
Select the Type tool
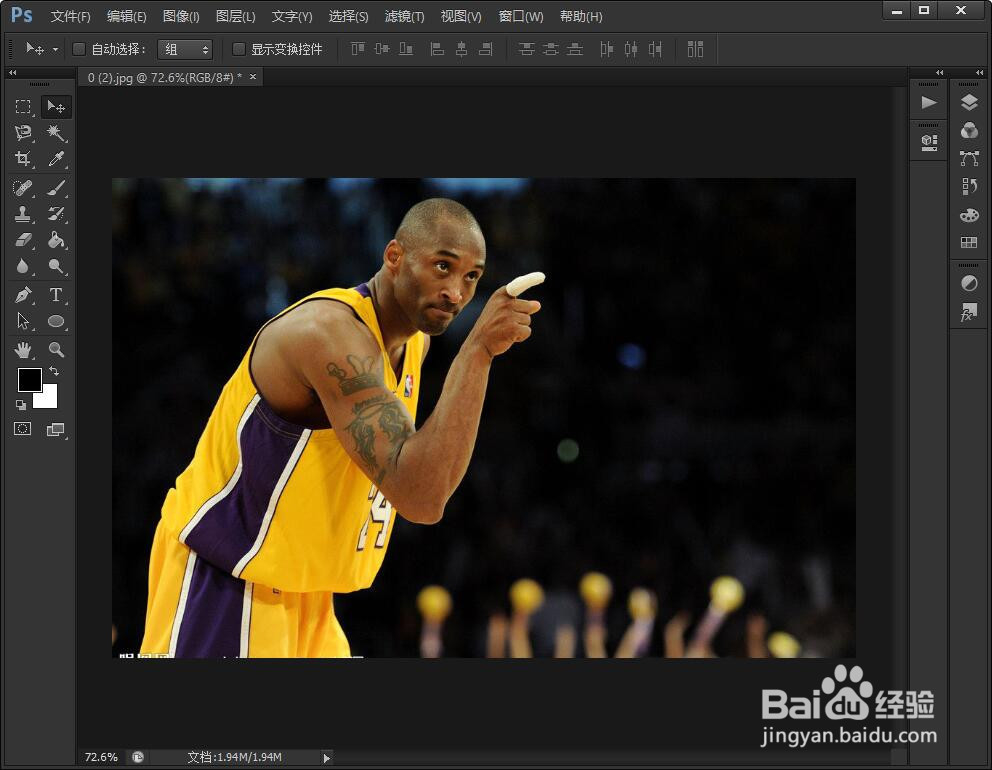tap(56, 295)
